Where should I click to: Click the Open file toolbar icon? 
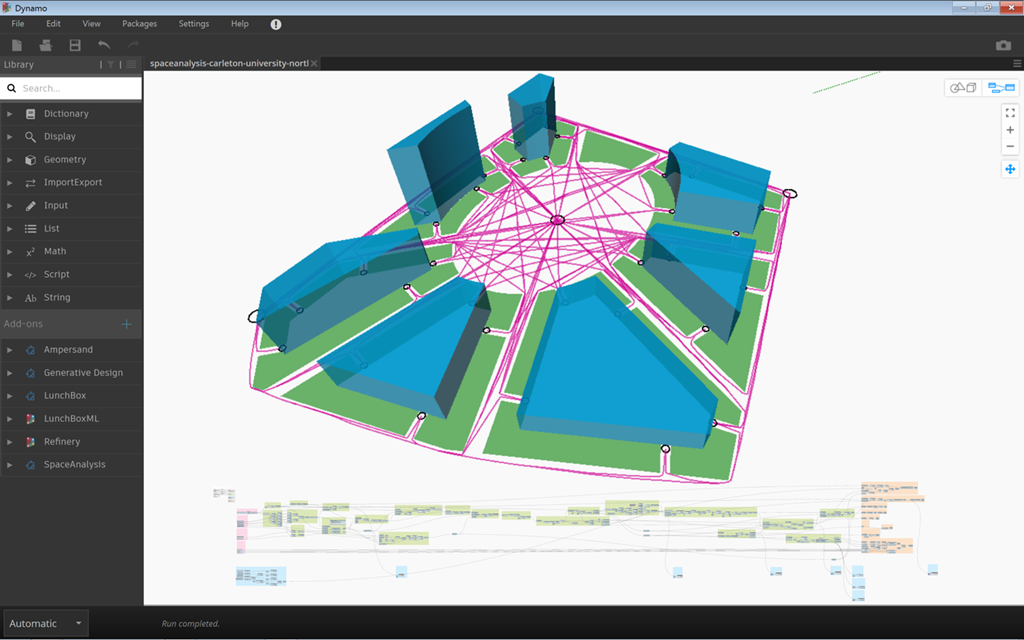coord(45,45)
